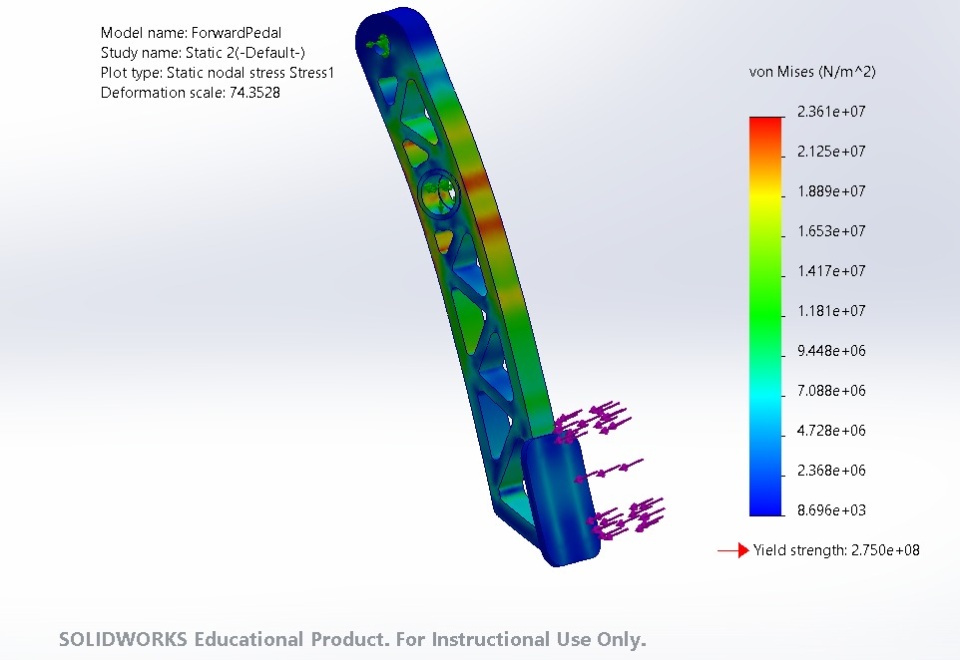Click the 'Yield strength: 2.750e+08' label
Viewport: 960px width, 660px height.
[836, 550]
